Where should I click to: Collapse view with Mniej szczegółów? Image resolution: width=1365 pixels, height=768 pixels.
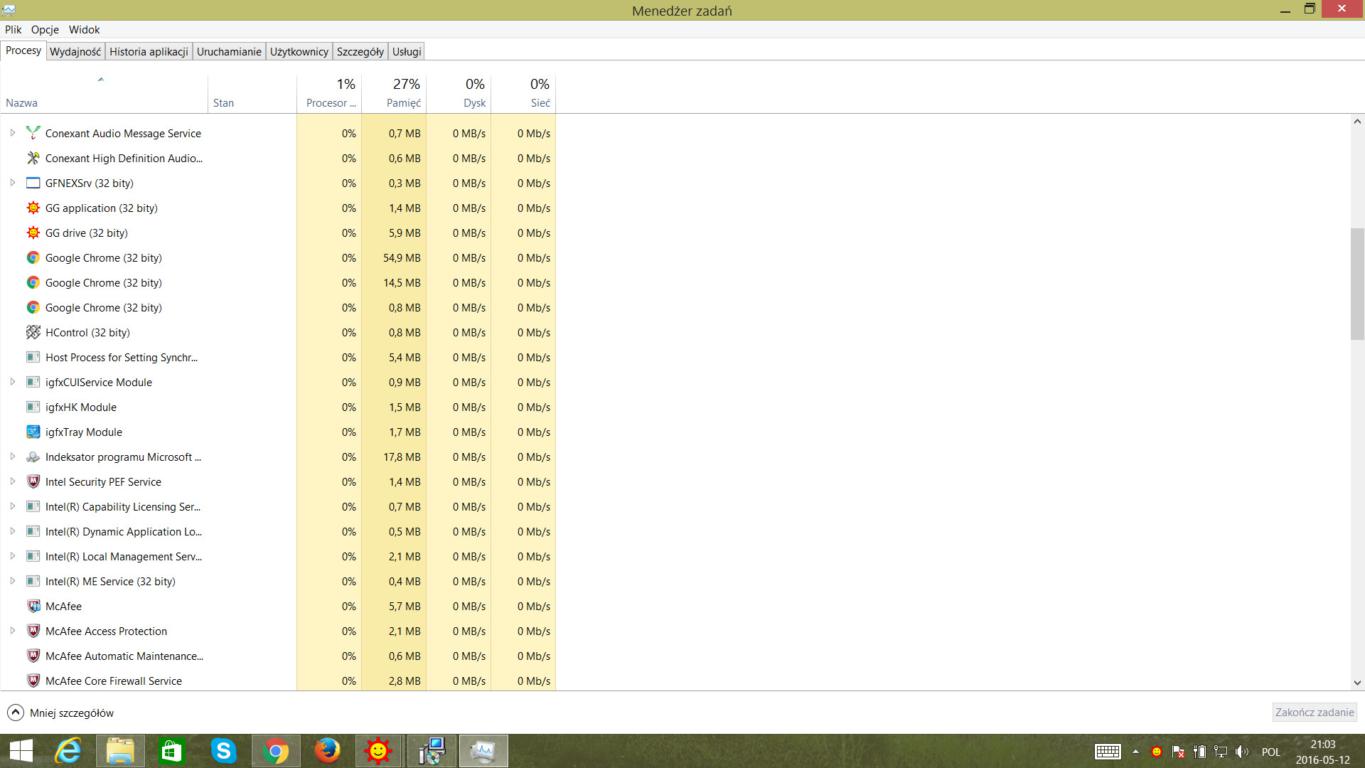(61, 713)
